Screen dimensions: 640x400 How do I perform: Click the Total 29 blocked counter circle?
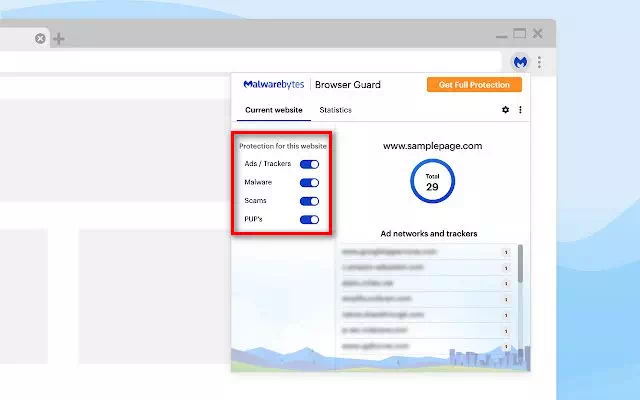[x=432, y=181]
